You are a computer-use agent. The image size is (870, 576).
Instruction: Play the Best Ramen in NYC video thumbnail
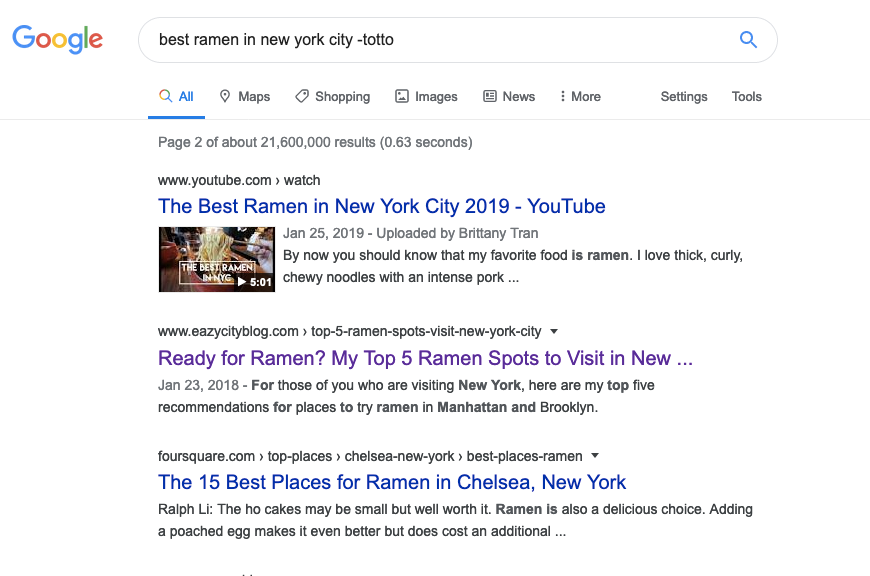[x=217, y=259]
